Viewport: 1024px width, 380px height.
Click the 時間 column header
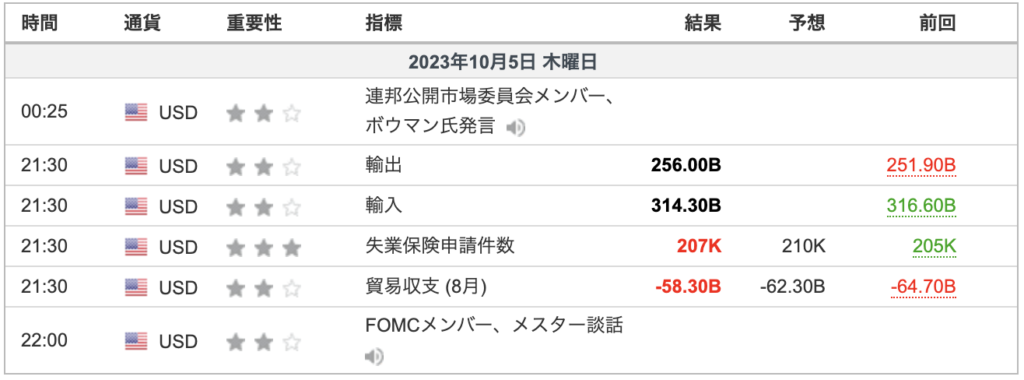40,24
